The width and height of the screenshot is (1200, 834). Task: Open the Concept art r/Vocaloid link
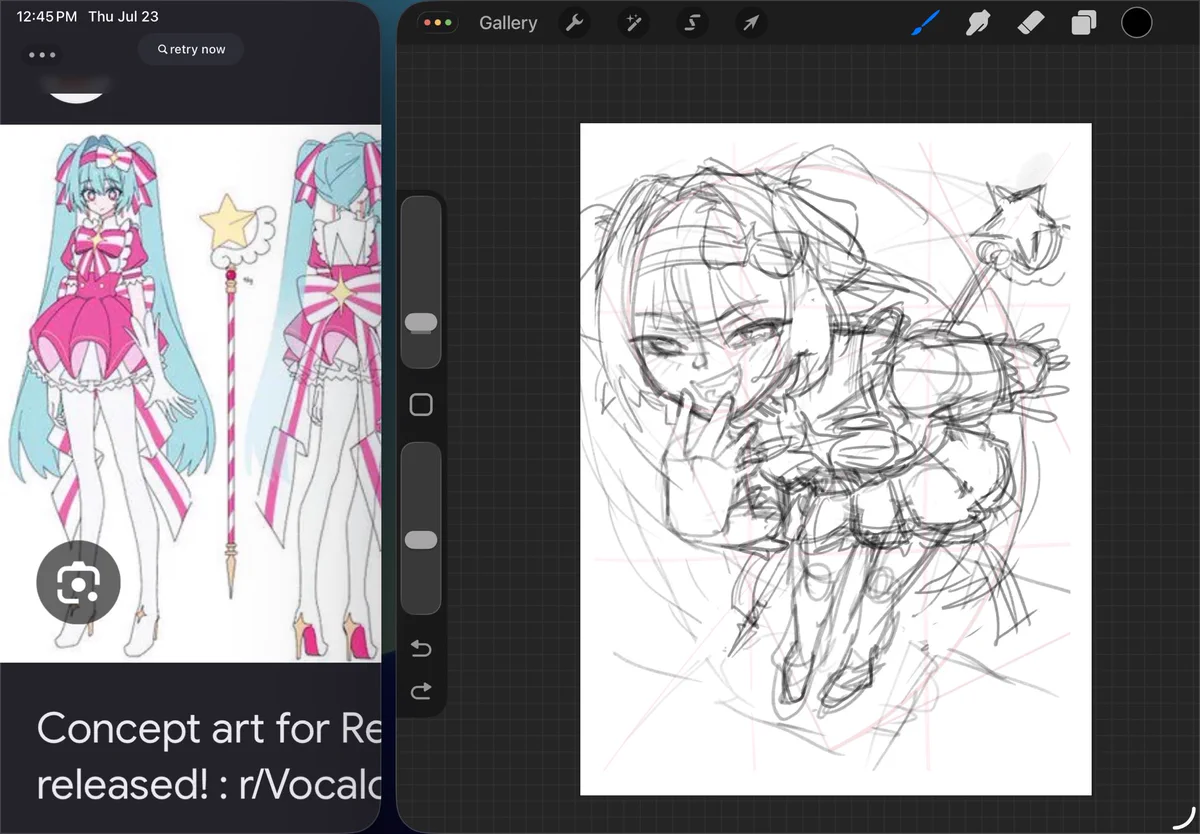click(208, 757)
